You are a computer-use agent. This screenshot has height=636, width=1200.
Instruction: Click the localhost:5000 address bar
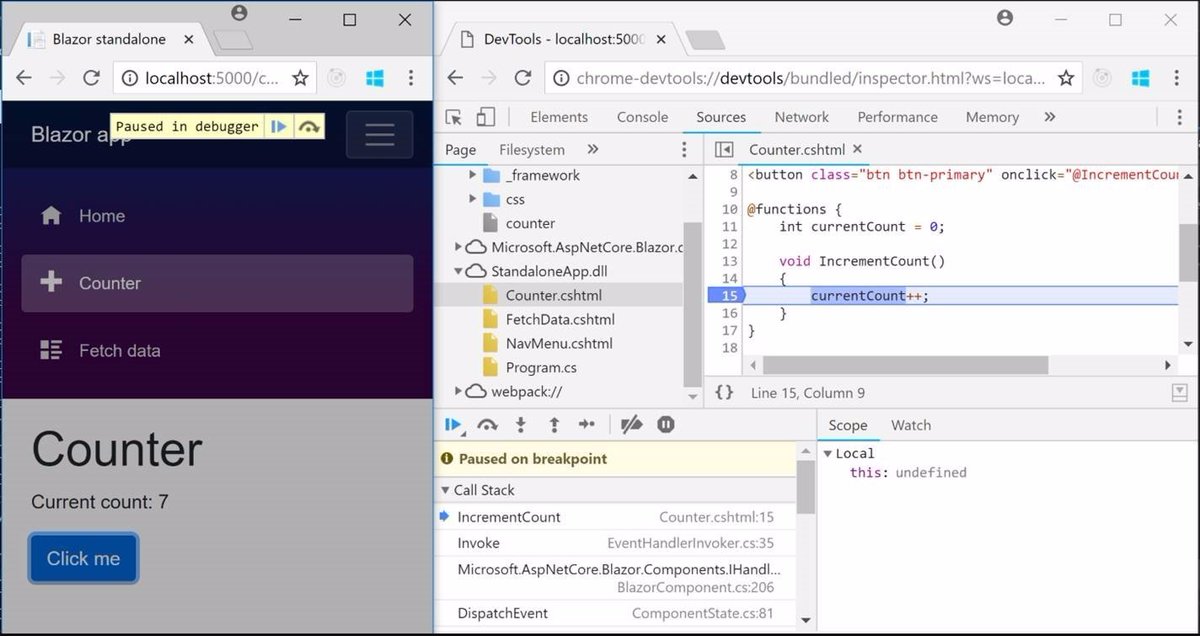pos(212,78)
